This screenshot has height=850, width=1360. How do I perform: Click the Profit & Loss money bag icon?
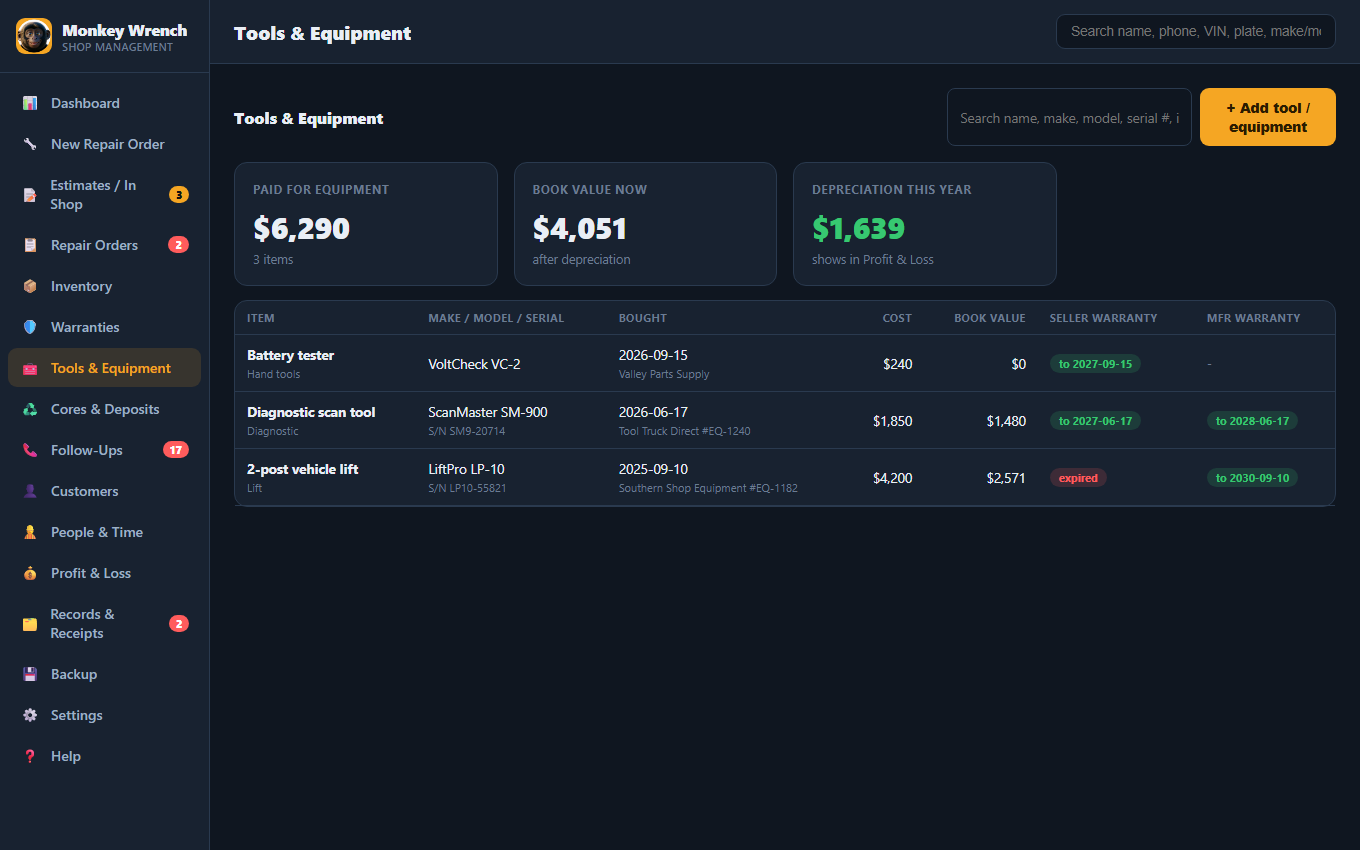[x=30, y=573]
